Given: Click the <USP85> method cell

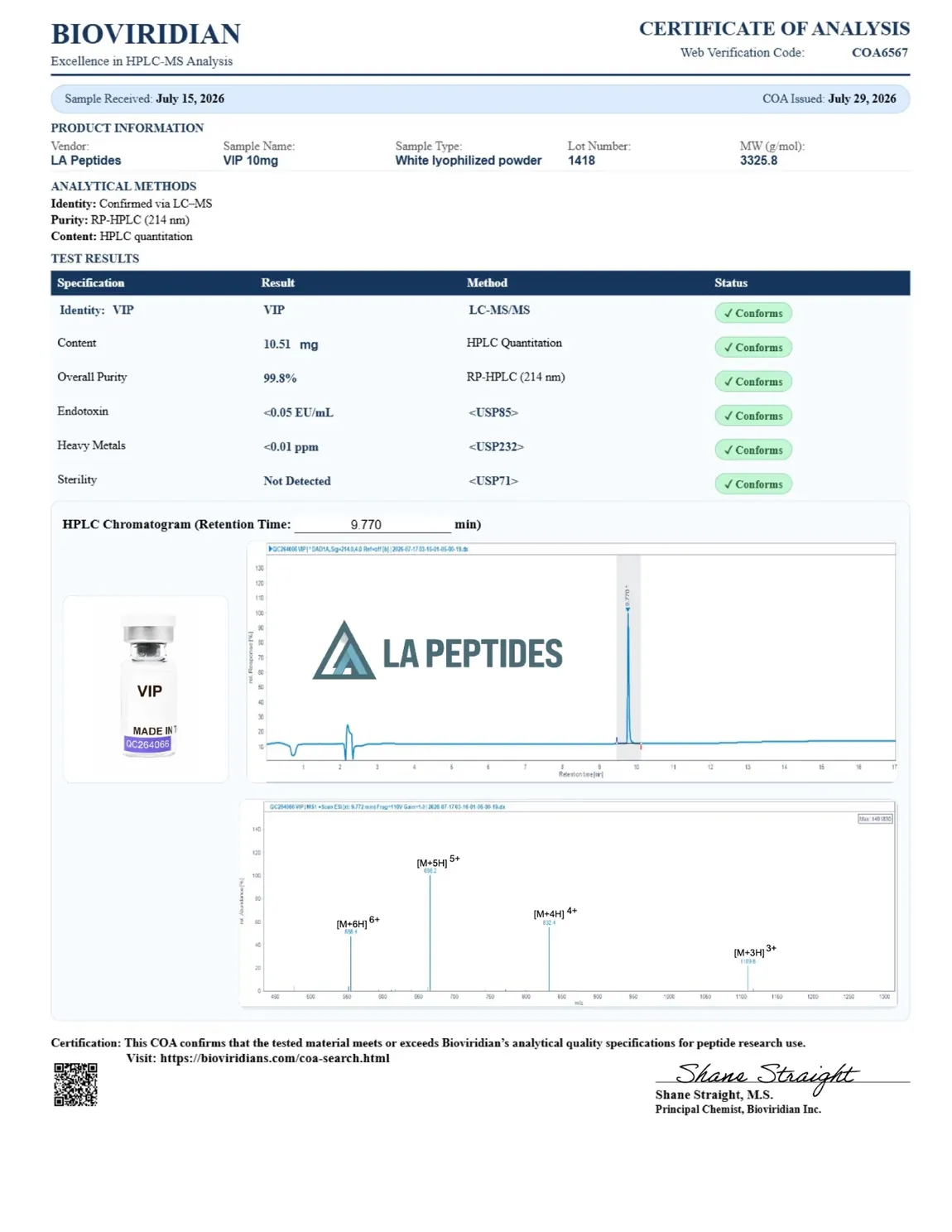Looking at the screenshot, I should click(x=493, y=412).
